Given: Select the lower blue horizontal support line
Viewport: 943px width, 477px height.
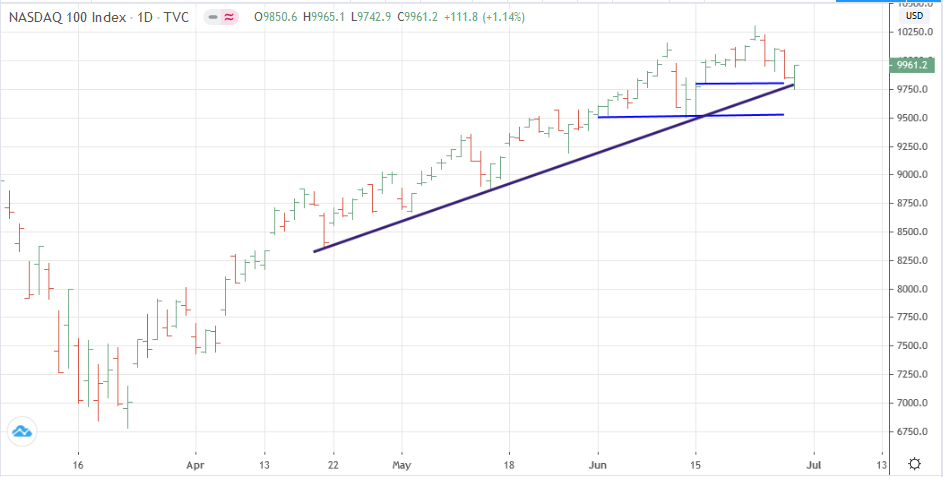Looking at the screenshot, I should pos(690,116).
